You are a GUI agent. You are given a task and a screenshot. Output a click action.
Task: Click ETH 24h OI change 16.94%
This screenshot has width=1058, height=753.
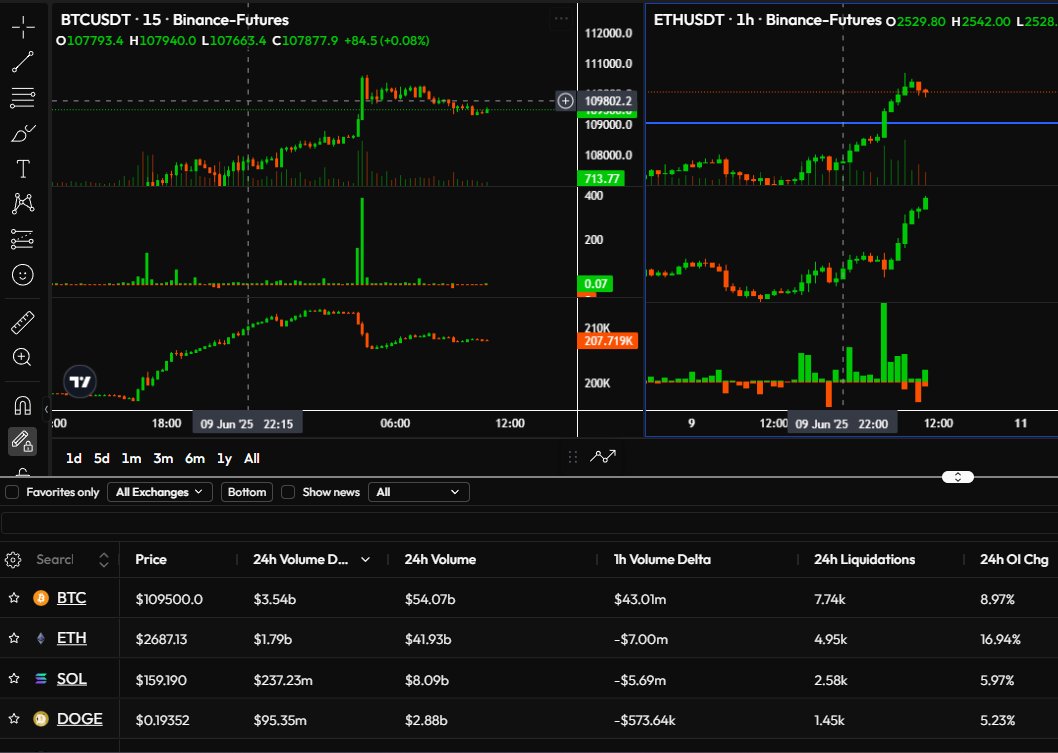(1000, 639)
